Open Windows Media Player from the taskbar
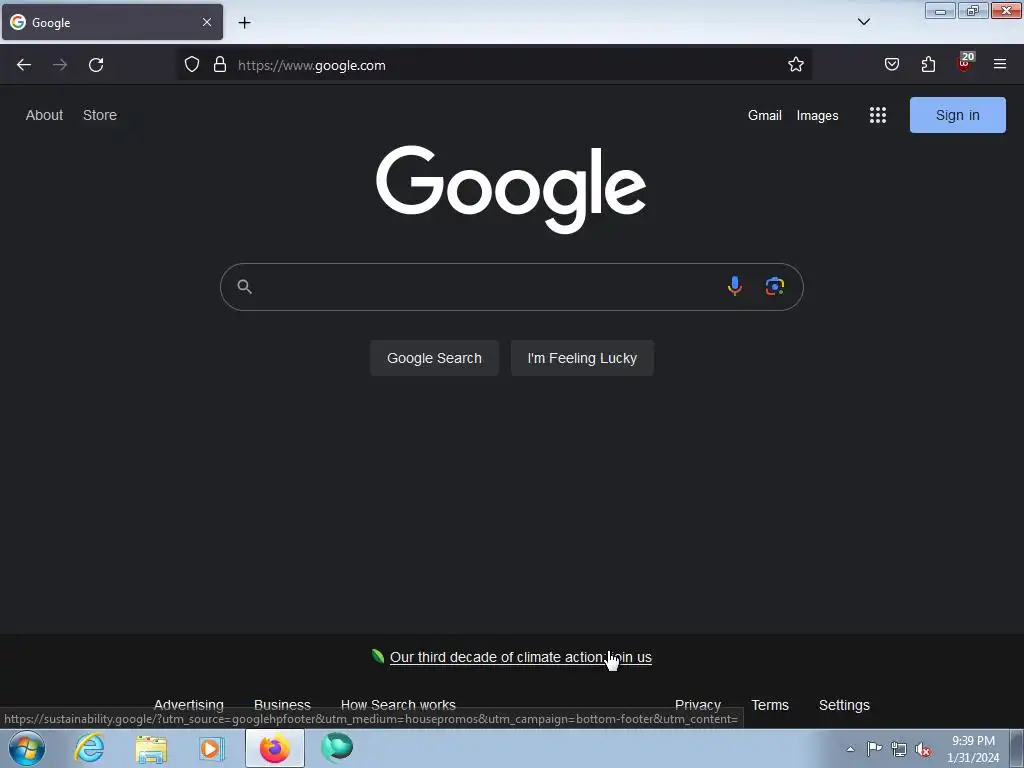The width and height of the screenshot is (1024, 768). pyautogui.click(x=212, y=748)
